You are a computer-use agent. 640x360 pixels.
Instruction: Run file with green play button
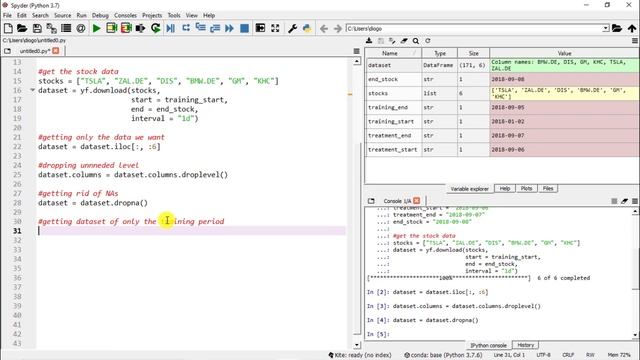click(97, 28)
